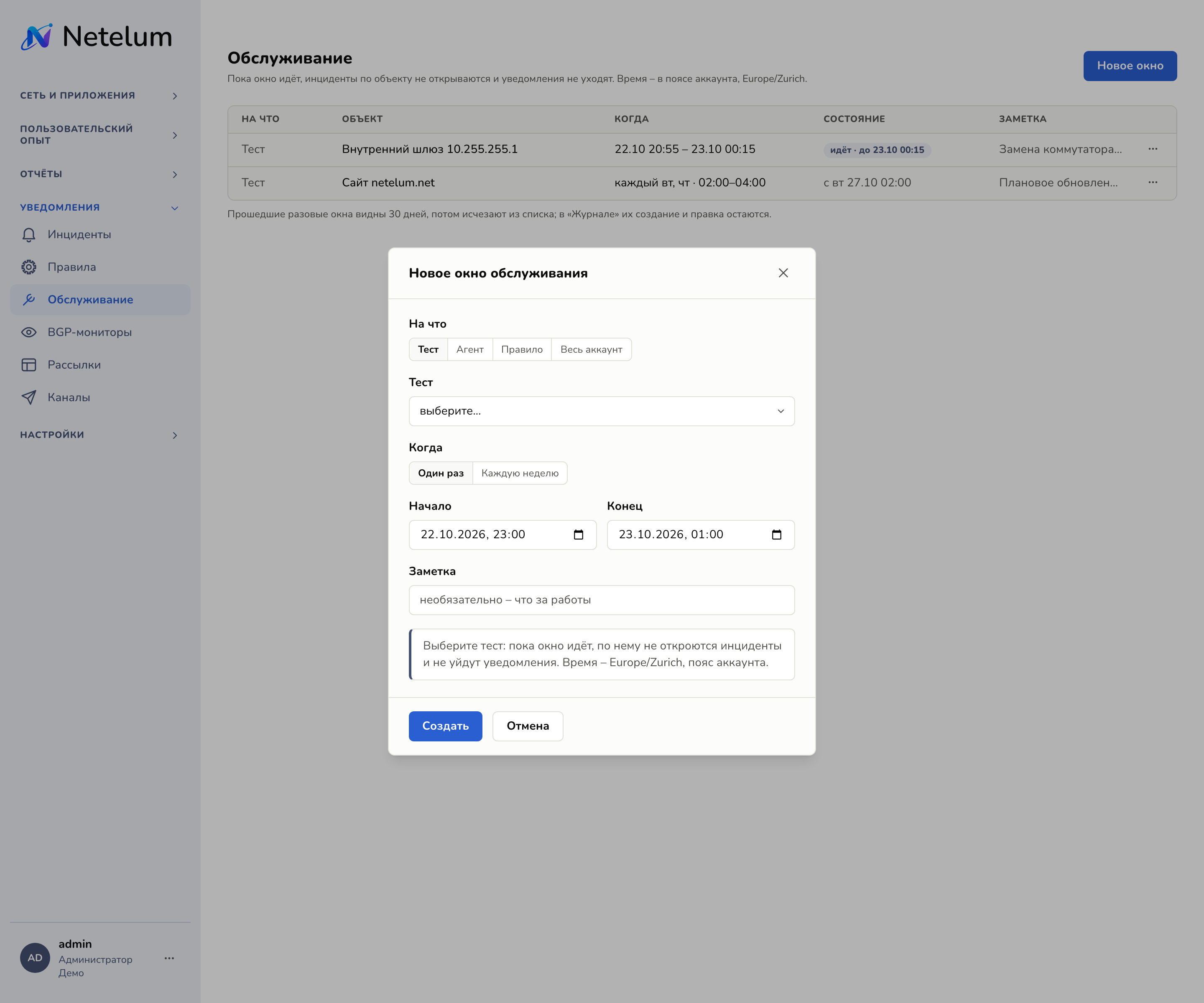Open the Incidents bell icon

pyautogui.click(x=29, y=234)
